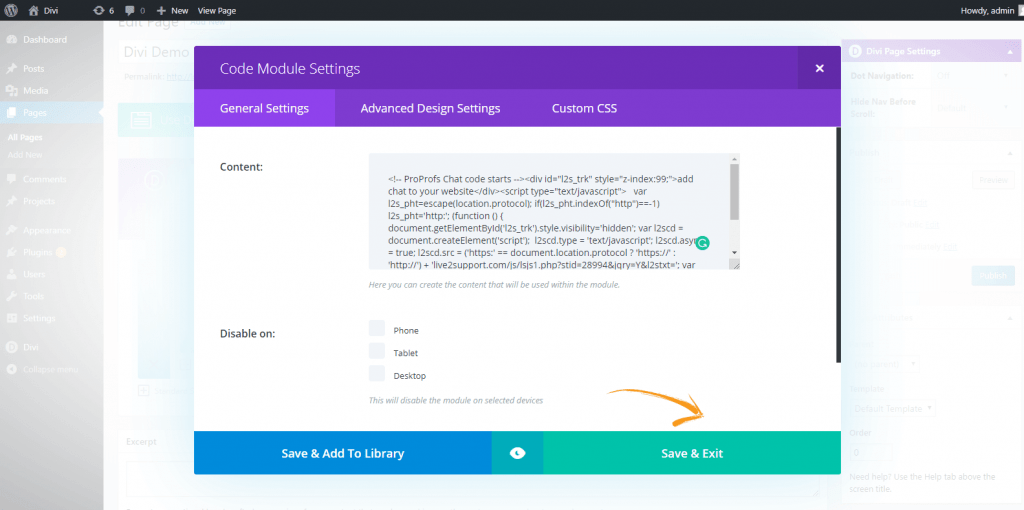Click the Save & Add To Library button
The width and height of the screenshot is (1024, 510).
(343, 453)
